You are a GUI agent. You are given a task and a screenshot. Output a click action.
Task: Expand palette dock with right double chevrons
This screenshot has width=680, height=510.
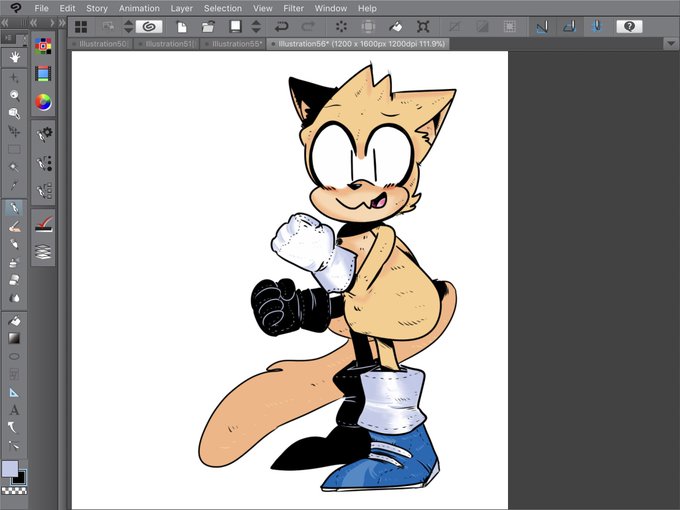click(62, 23)
